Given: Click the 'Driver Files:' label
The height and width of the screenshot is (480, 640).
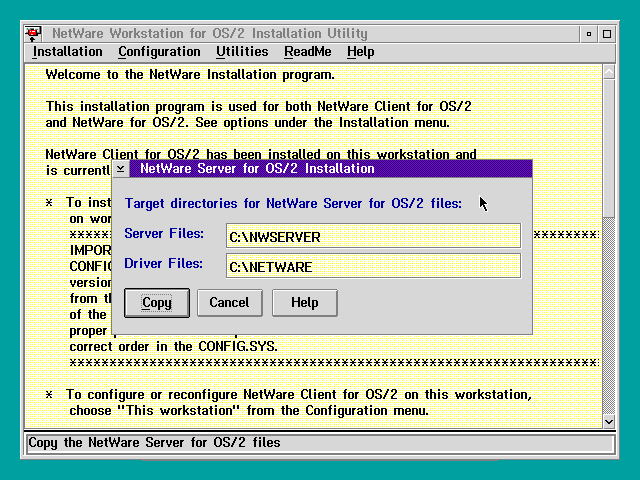Looking at the screenshot, I should pos(163,264).
